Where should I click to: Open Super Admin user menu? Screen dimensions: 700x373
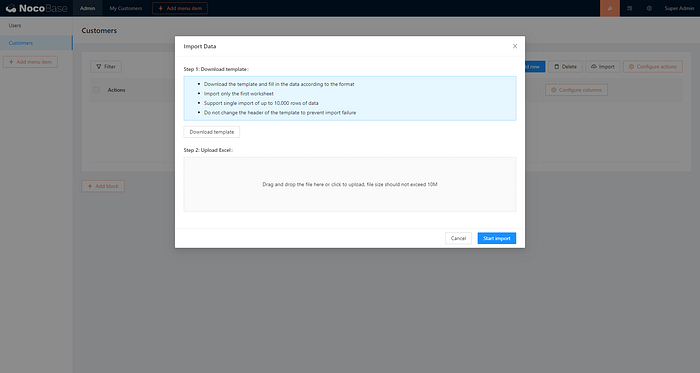click(679, 8)
